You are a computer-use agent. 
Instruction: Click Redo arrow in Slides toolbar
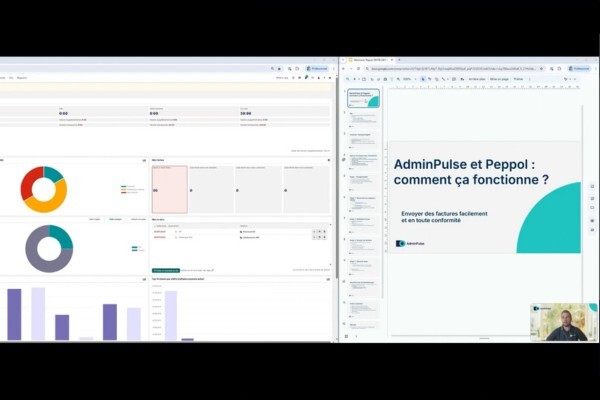pos(378,79)
